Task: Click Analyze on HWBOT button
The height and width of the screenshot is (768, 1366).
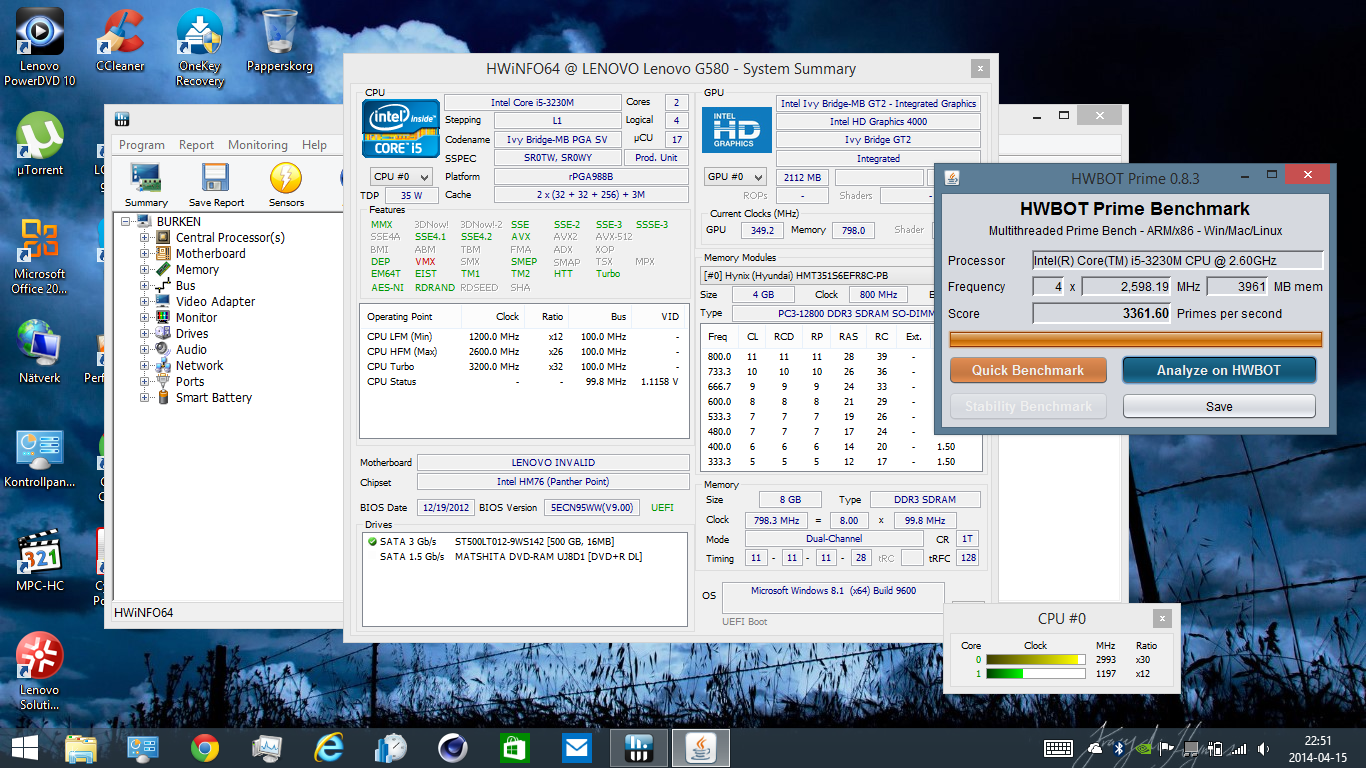Action: (x=1219, y=370)
